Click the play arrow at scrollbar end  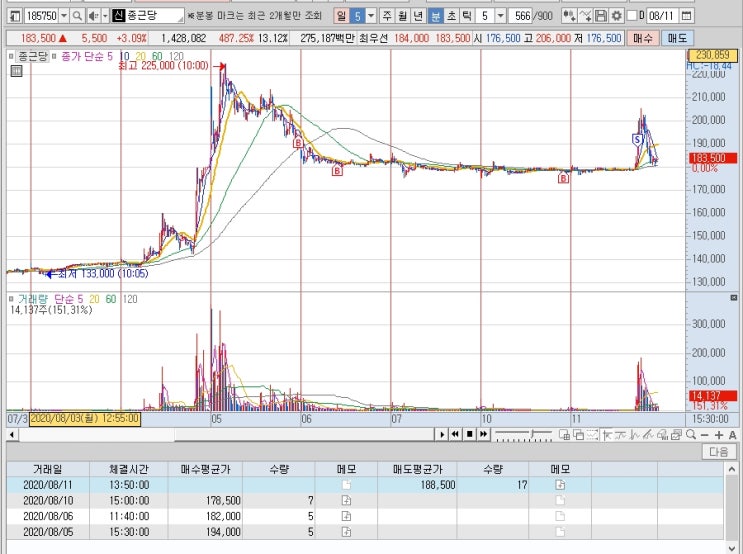[442, 434]
